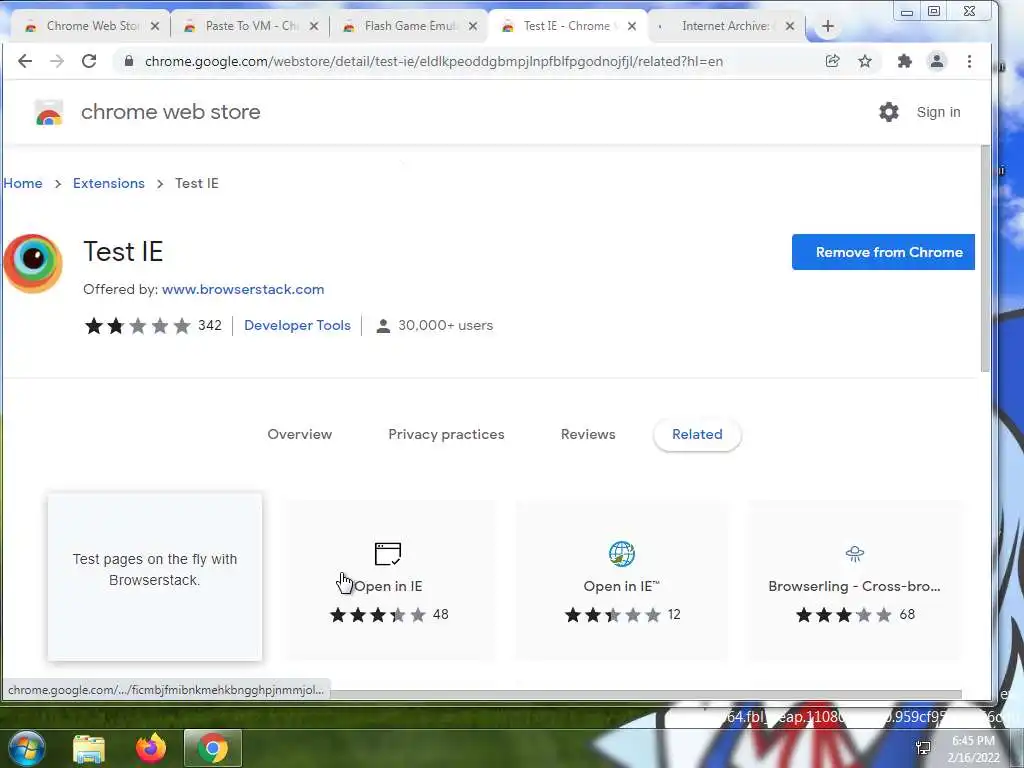This screenshot has width=1024, height=768.
Task: Go to the Home breadcrumb
Action: pyautogui.click(x=23, y=184)
